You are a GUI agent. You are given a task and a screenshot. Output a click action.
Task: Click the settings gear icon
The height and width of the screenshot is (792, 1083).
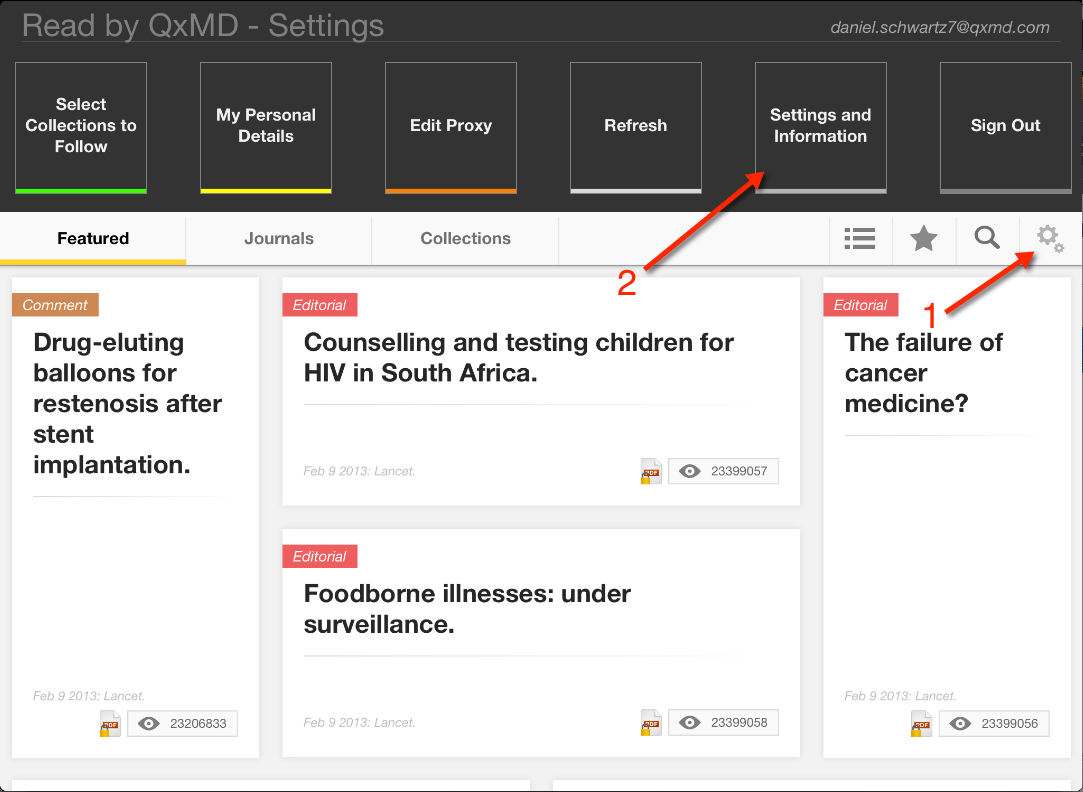pyautogui.click(x=1049, y=238)
